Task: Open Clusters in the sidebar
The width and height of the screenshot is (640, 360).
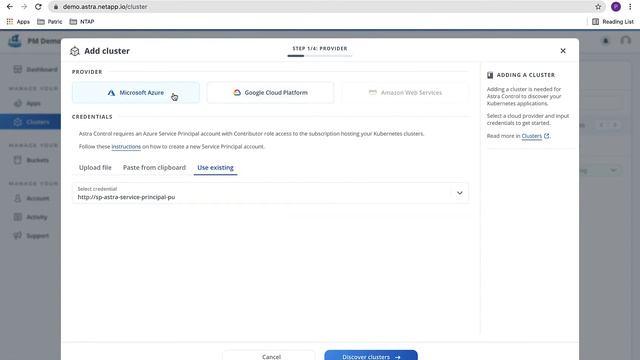Action: coord(31,122)
